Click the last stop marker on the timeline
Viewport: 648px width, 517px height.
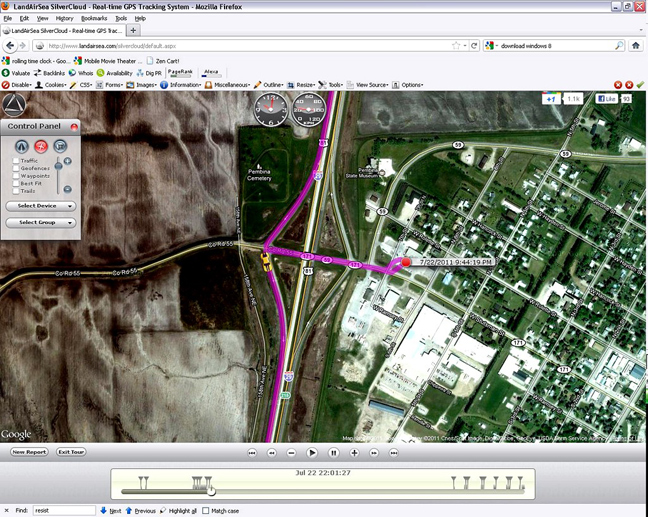521,483
